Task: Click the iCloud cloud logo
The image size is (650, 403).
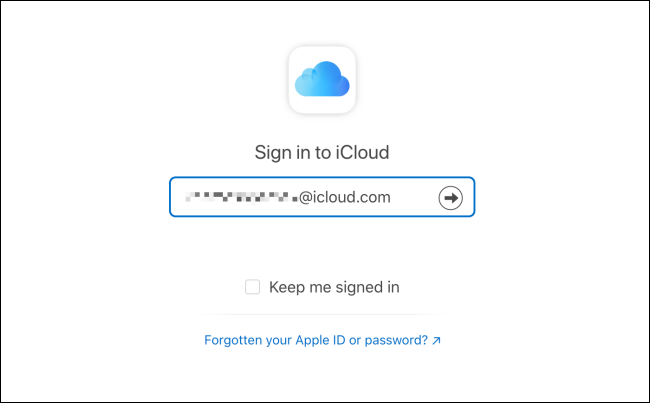Action: (322, 77)
